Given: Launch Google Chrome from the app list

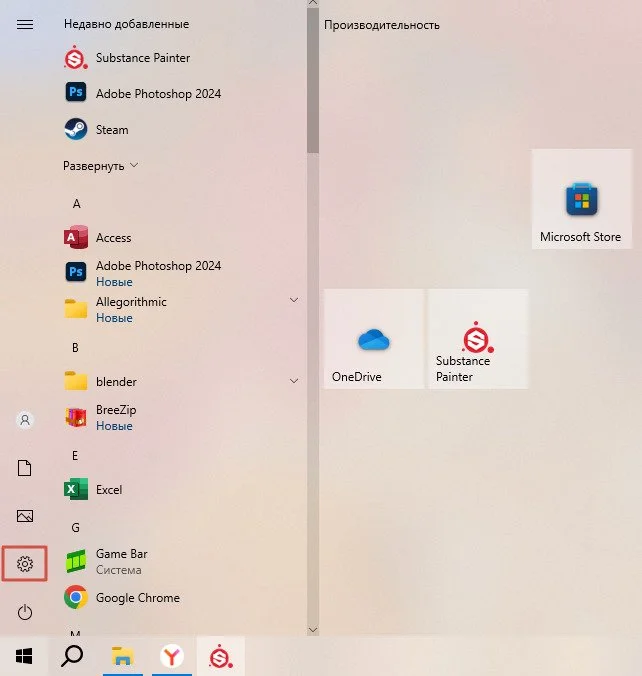Looking at the screenshot, I should [122, 598].
